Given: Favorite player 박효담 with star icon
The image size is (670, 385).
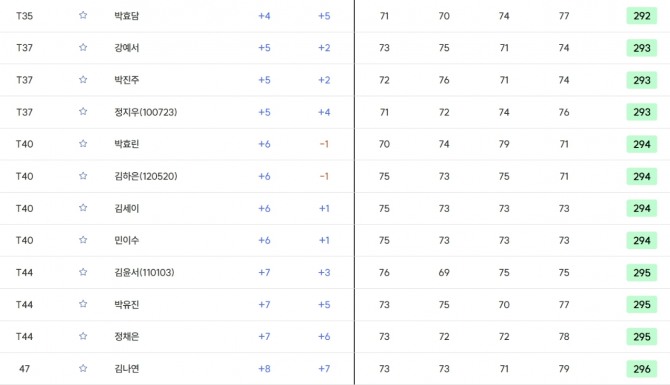Looking at the screenshot, I should 83,15.
